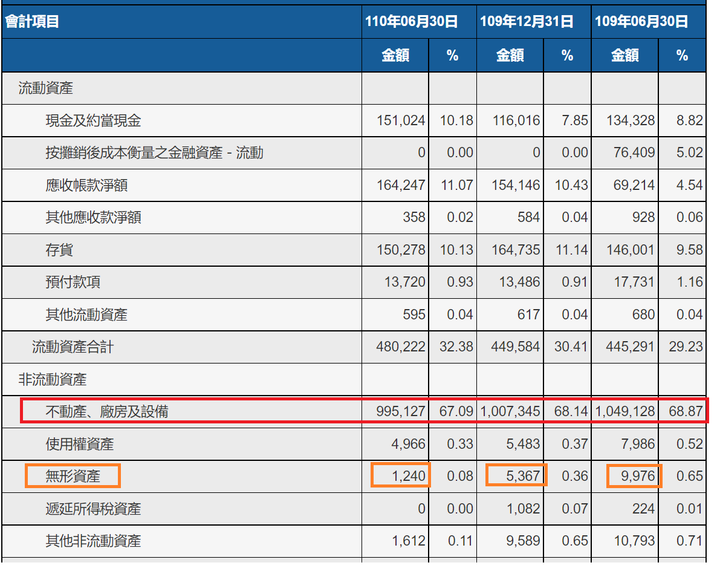Select the 其他非流動資產 row label
The height and width of the screenshot is (574, 720).
[93, 541]
